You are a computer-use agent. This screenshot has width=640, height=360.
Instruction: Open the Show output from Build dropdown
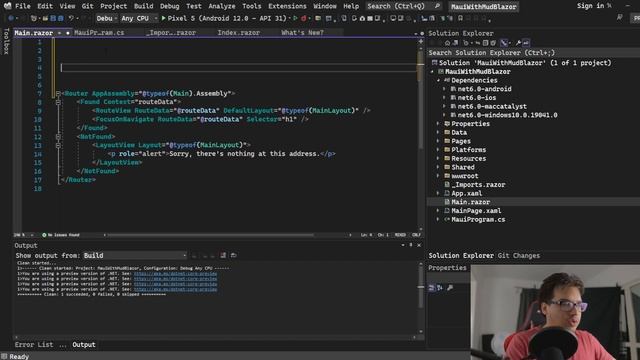click(135, 256)
